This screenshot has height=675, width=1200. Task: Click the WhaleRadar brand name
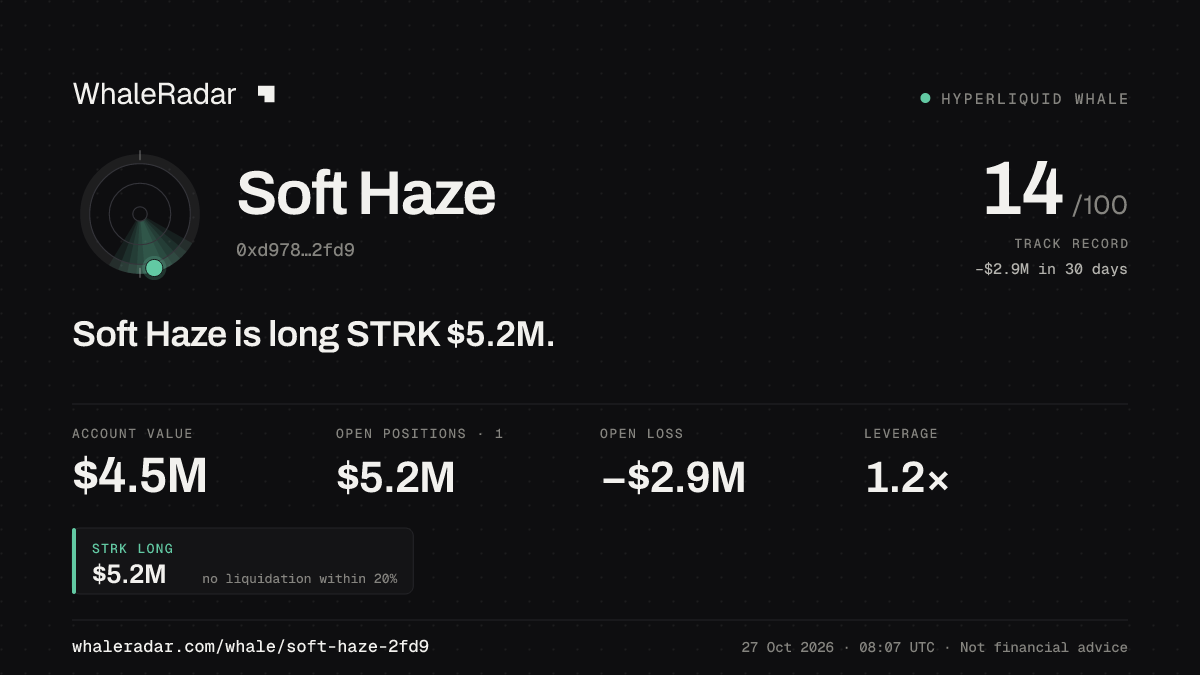(x=154, y=94)
